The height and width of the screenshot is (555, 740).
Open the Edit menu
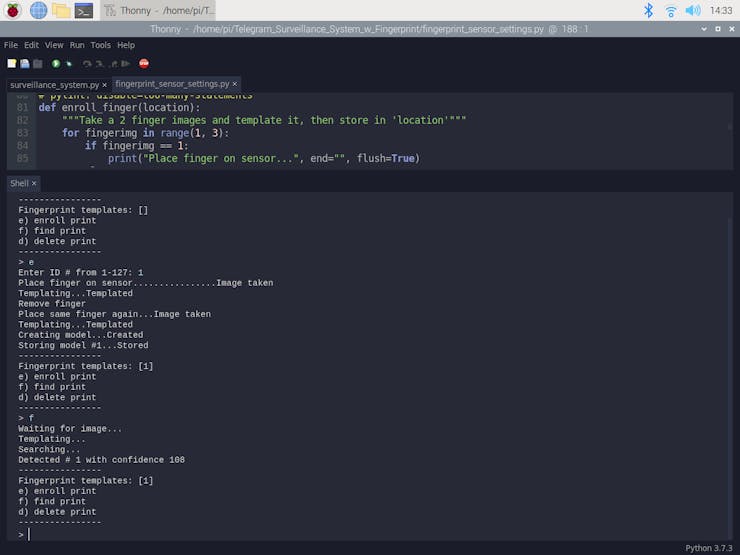[x=31, y=45]
